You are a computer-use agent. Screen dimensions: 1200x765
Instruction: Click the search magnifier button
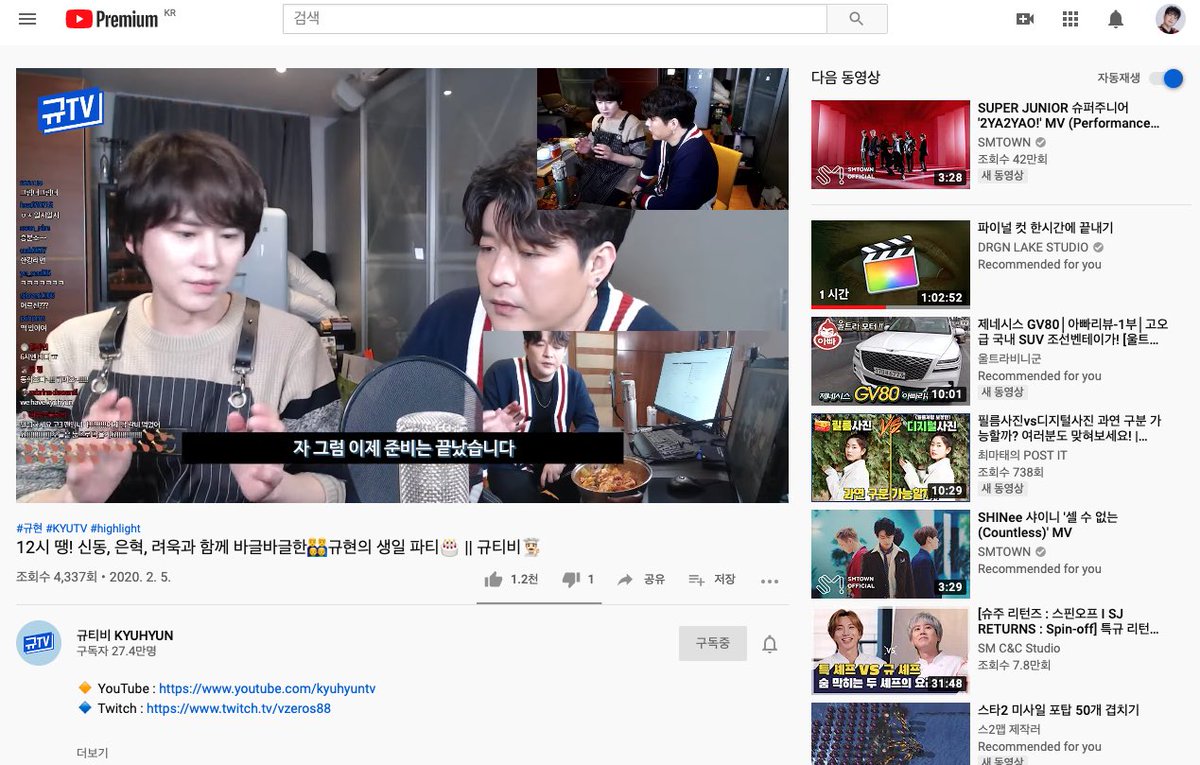tap(856, 19)
